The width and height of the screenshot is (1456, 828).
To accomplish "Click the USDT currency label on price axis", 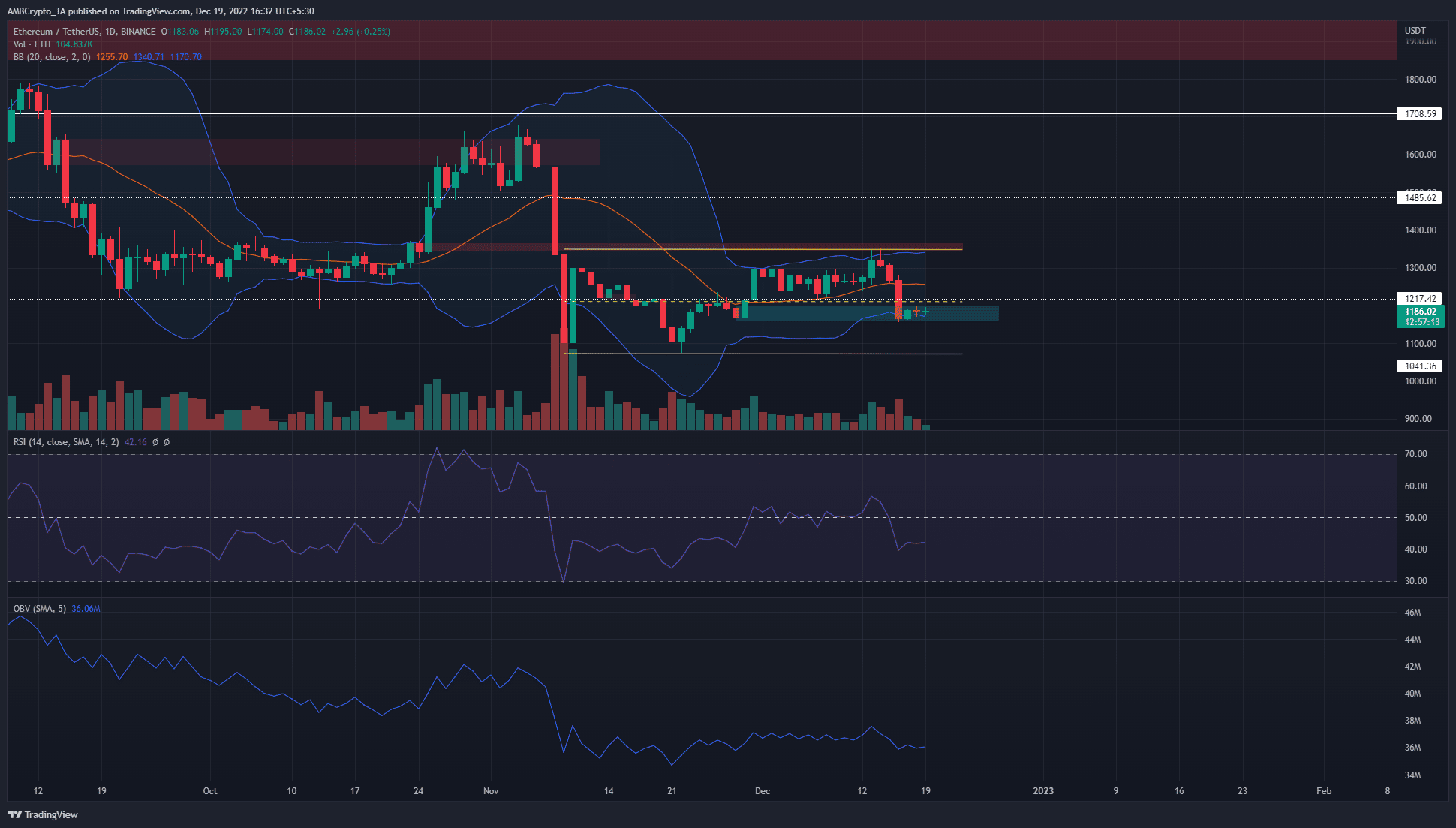I will [x=1415, y=31].
